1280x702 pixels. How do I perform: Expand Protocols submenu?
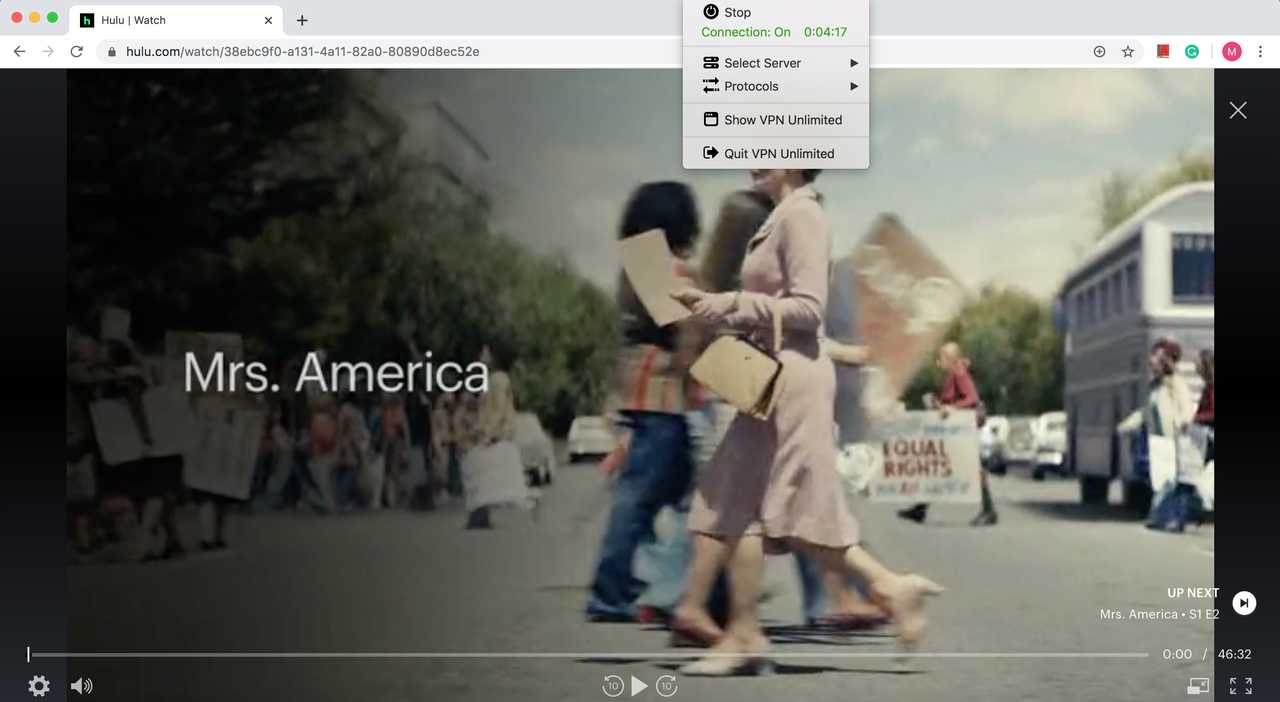pos(776,86)
